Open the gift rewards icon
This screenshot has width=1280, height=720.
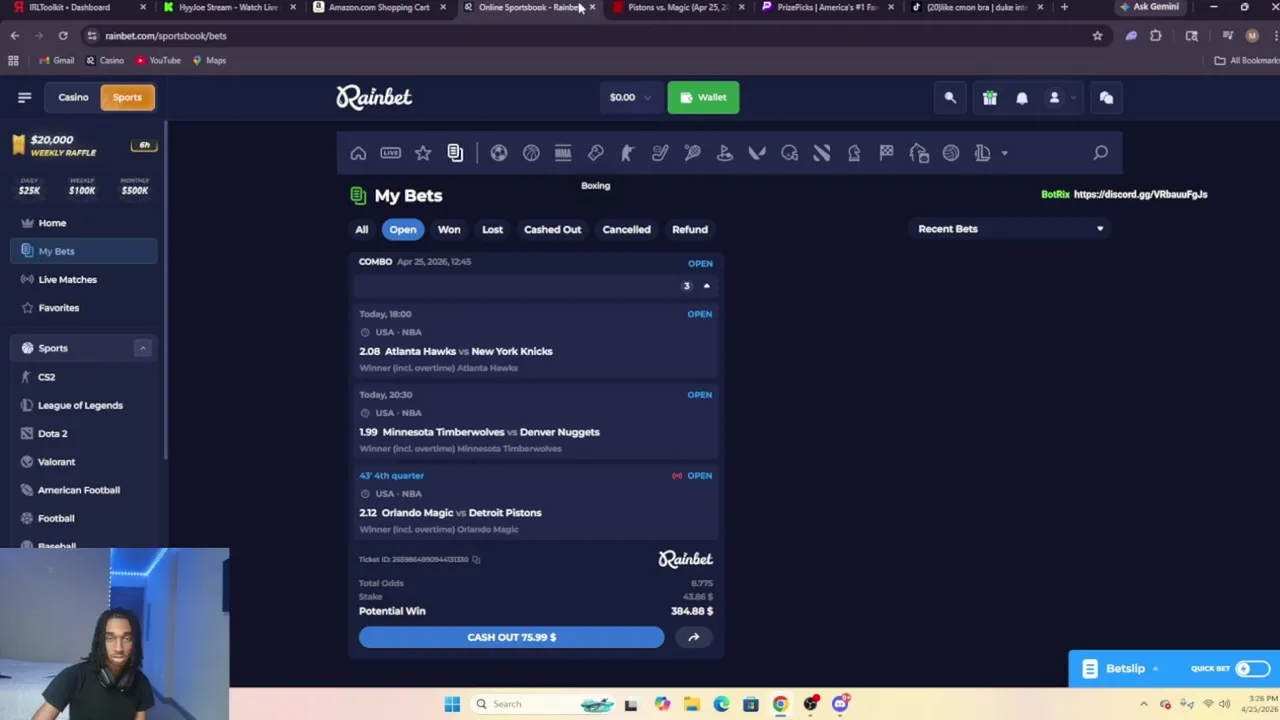[989, 97]
